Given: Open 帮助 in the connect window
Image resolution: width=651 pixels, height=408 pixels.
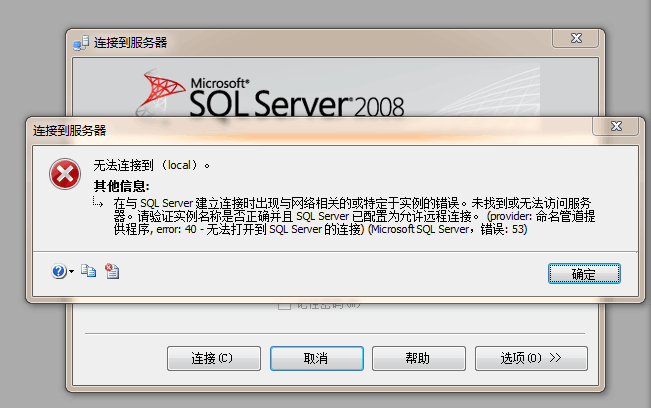Looking at the screenshot, I should [418, 358].
